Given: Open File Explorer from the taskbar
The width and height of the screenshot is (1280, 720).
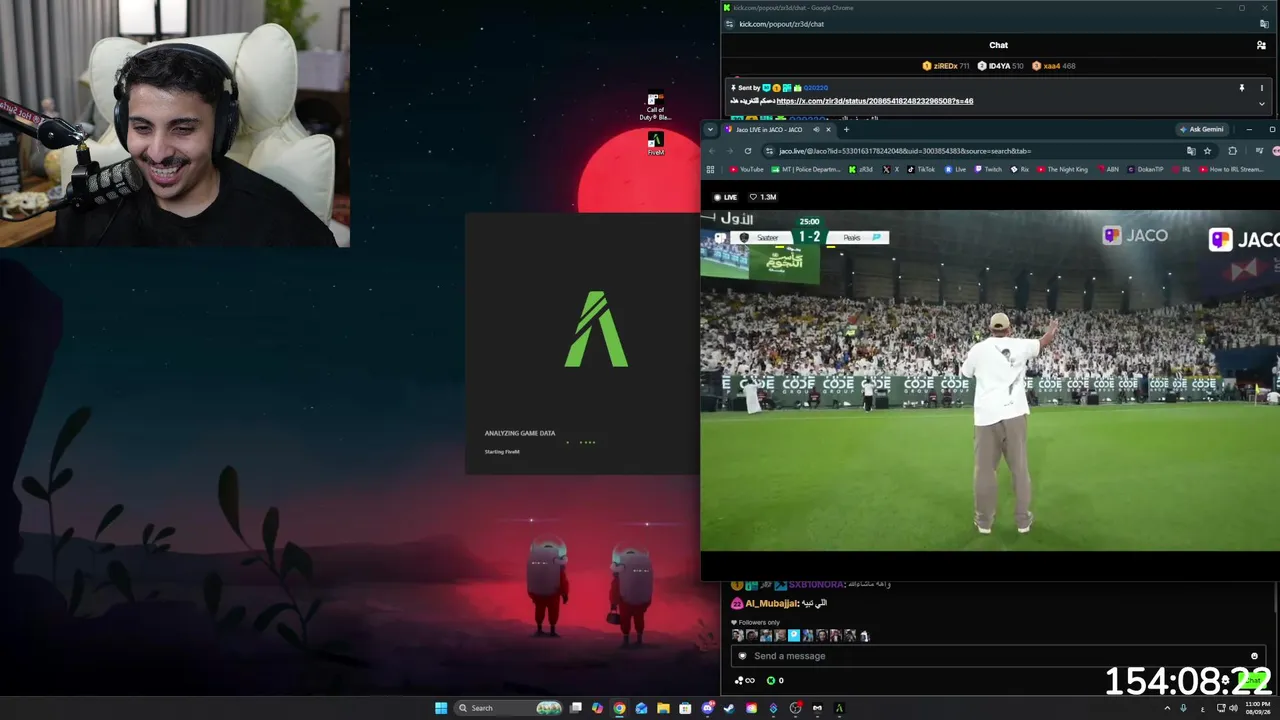Looking at the screenshot, I should point(663,708).
